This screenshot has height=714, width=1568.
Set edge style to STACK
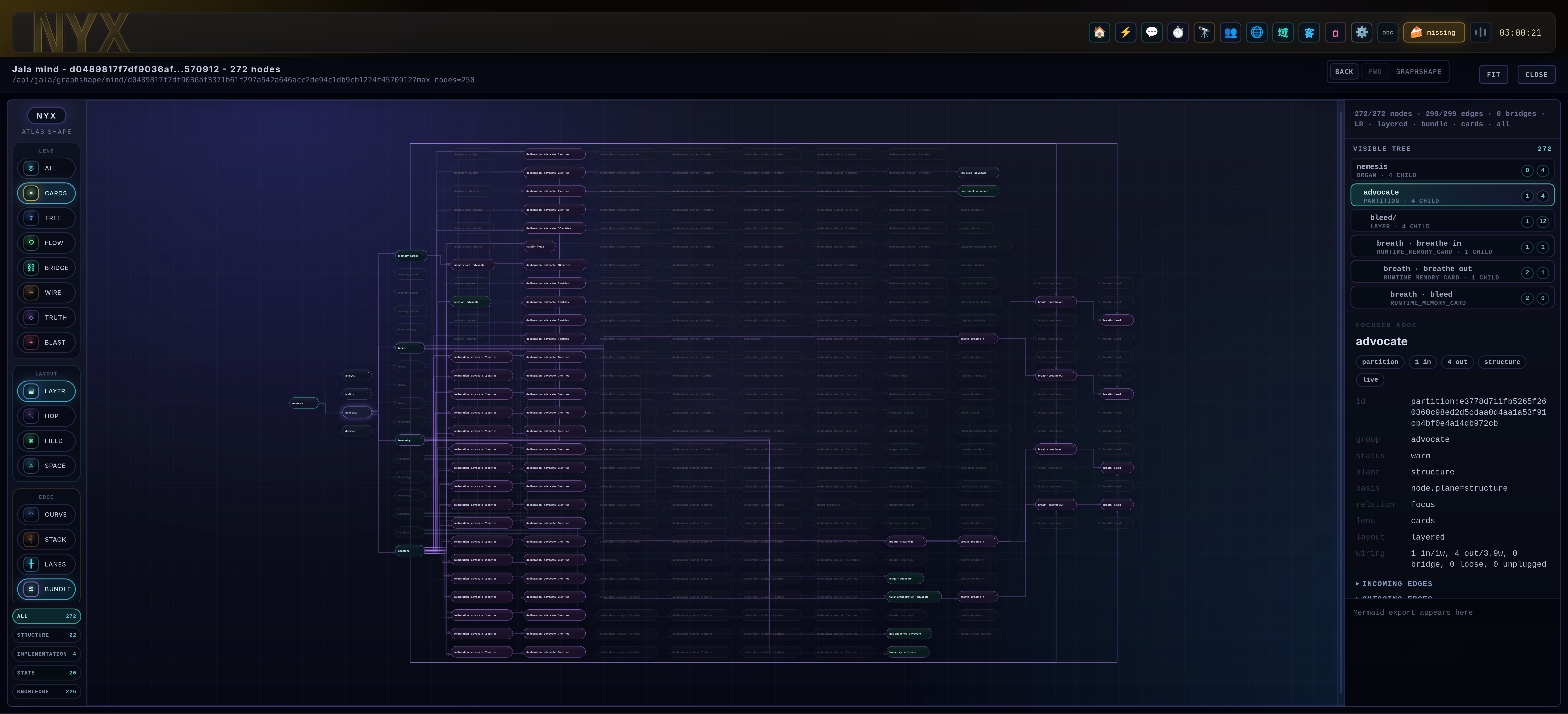pos(46,540)
